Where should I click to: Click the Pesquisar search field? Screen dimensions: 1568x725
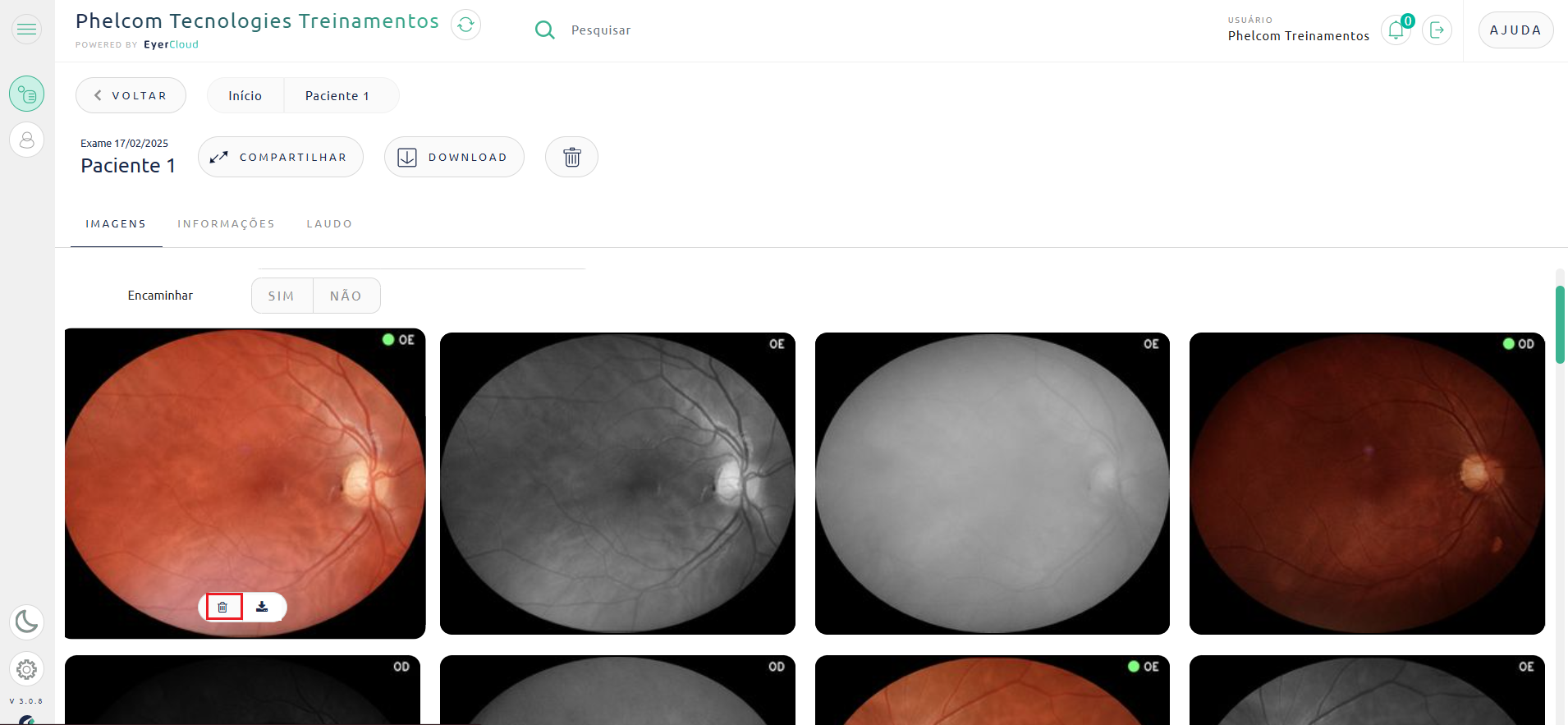[x=601, y=30]
